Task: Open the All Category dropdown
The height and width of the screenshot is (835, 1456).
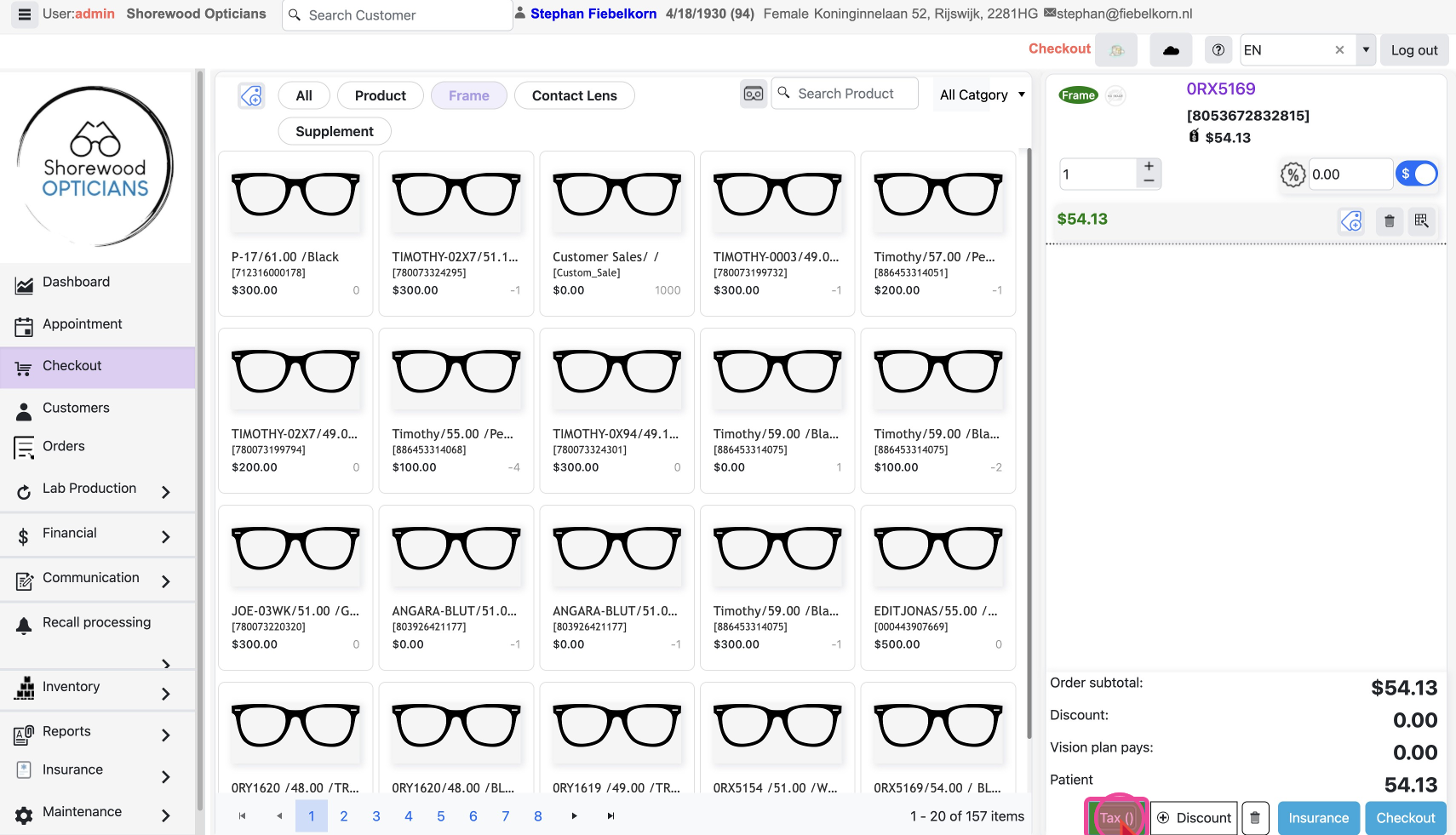Action: [981, 95]
